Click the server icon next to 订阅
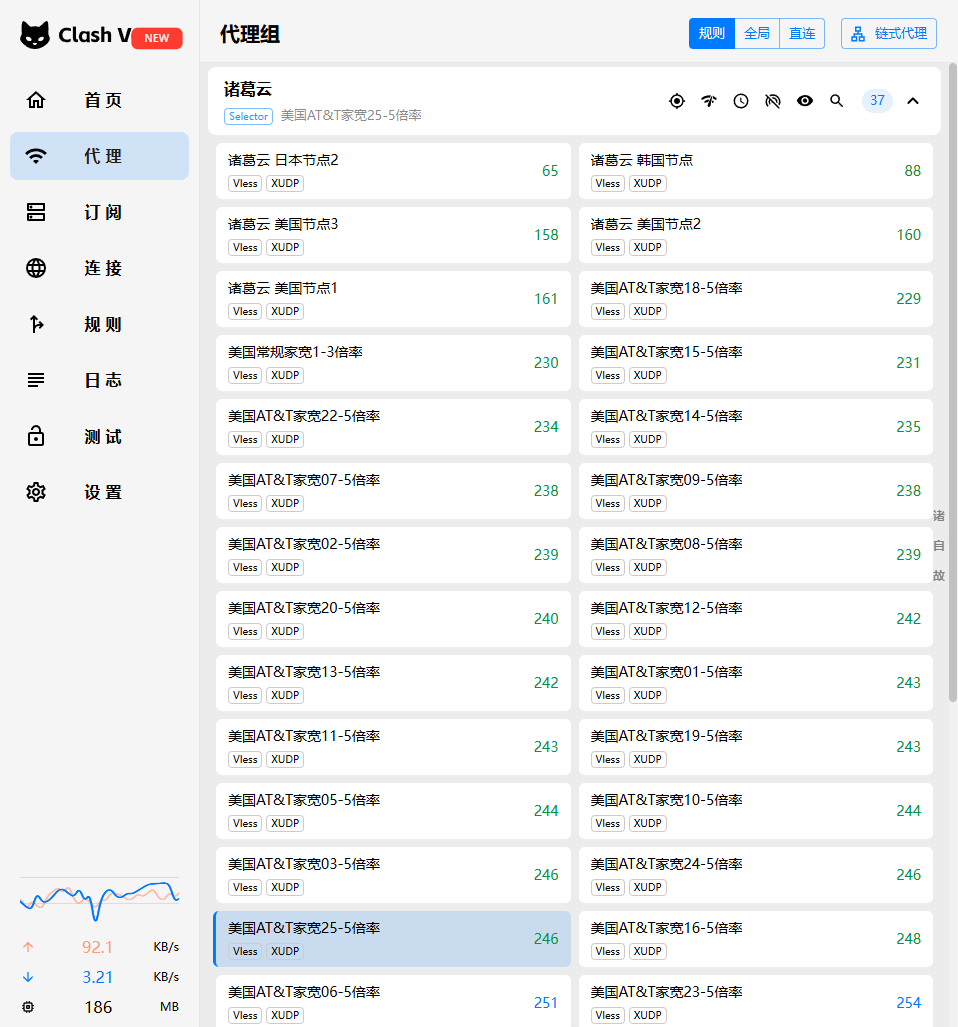This screenshot has height=1027, width=958. tap(36, 212)
